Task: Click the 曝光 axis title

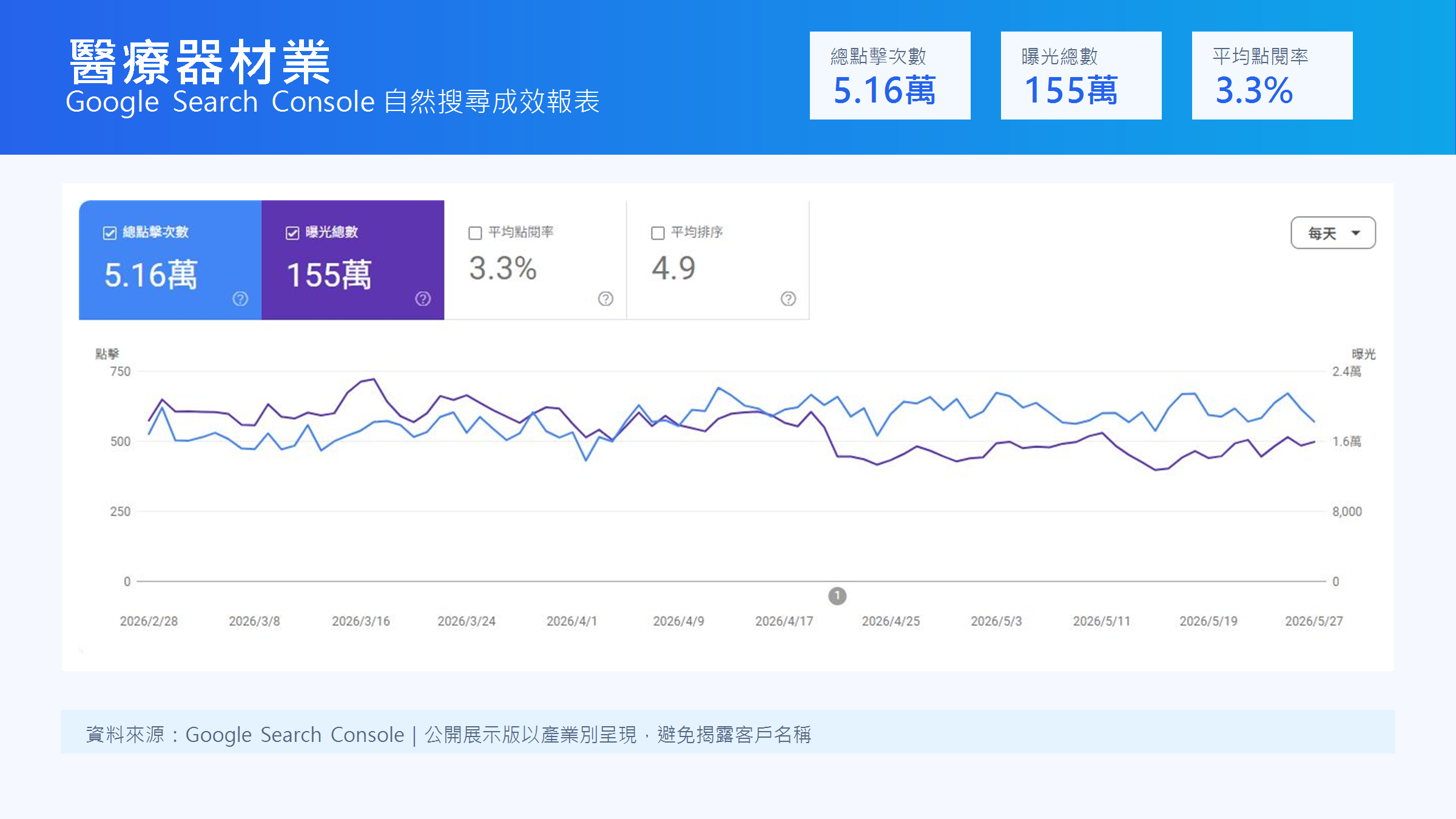Action: (x=1364, y=354)
